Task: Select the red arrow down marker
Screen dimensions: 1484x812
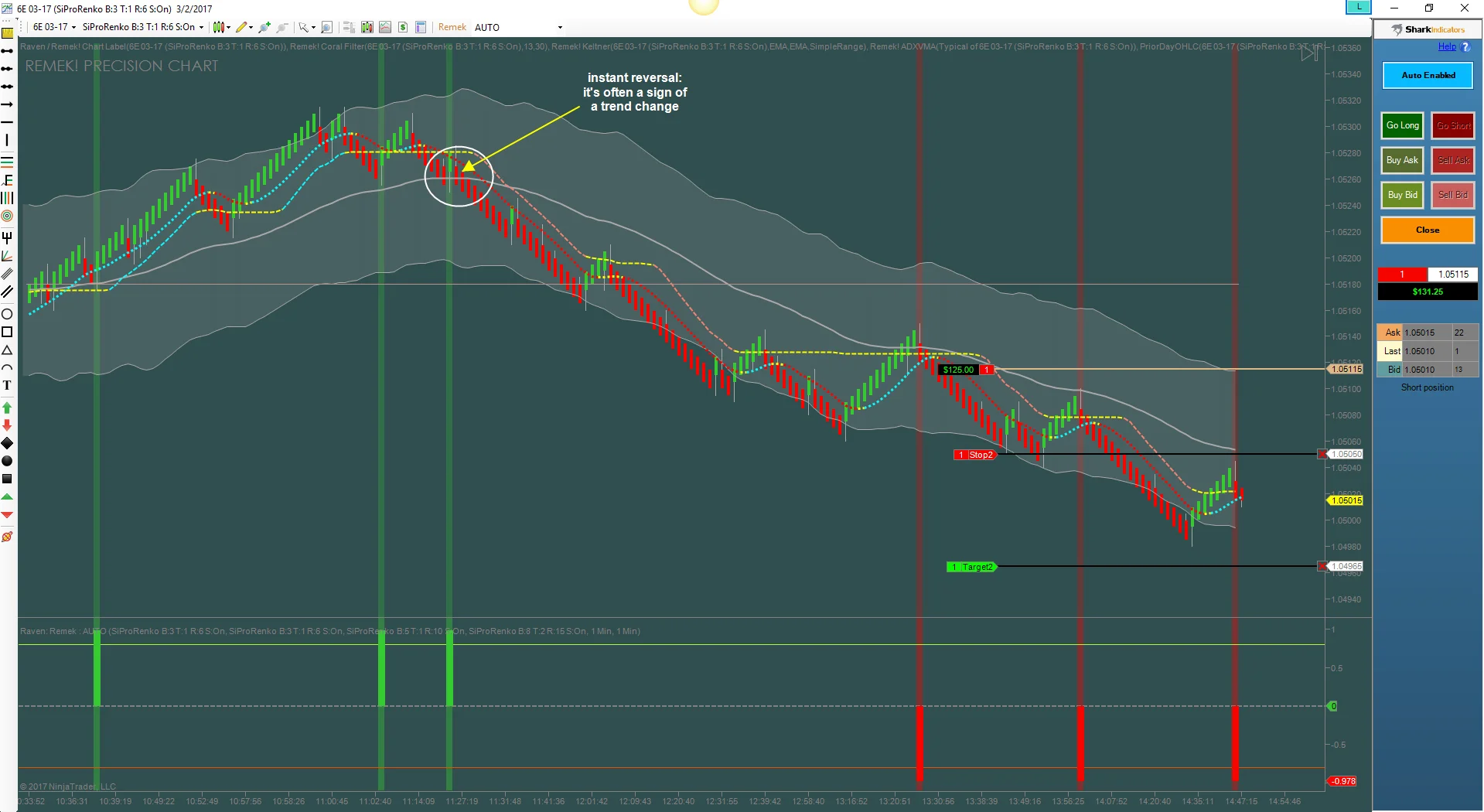Action: pyautogui.click(x=7, y=425)
